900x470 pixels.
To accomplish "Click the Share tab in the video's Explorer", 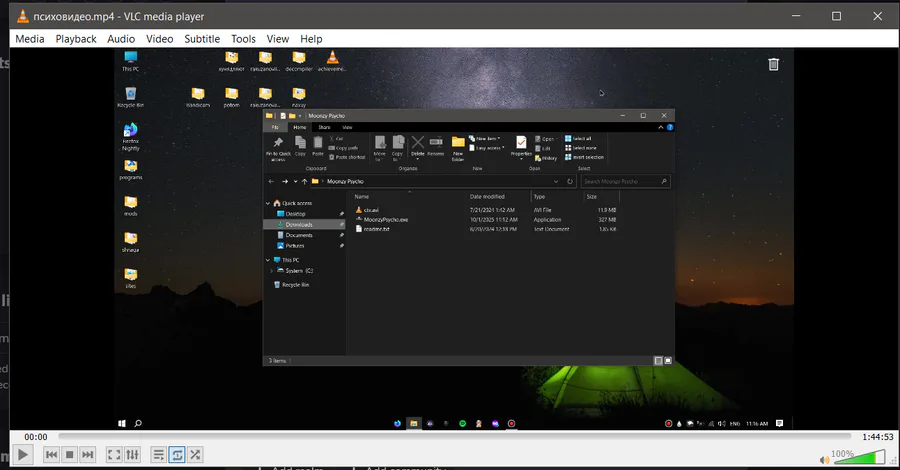I will point(324,127).
